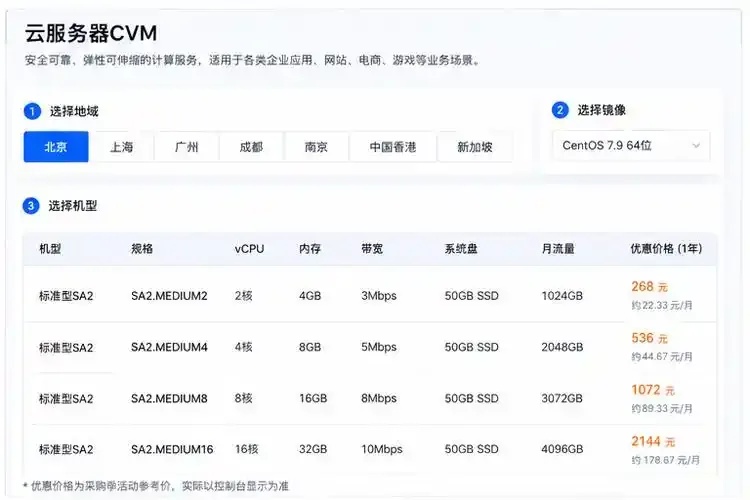Click the 3072GB monthly traffic value
Viewport: 750px width, 500px height.
click(x=562, y=398)
